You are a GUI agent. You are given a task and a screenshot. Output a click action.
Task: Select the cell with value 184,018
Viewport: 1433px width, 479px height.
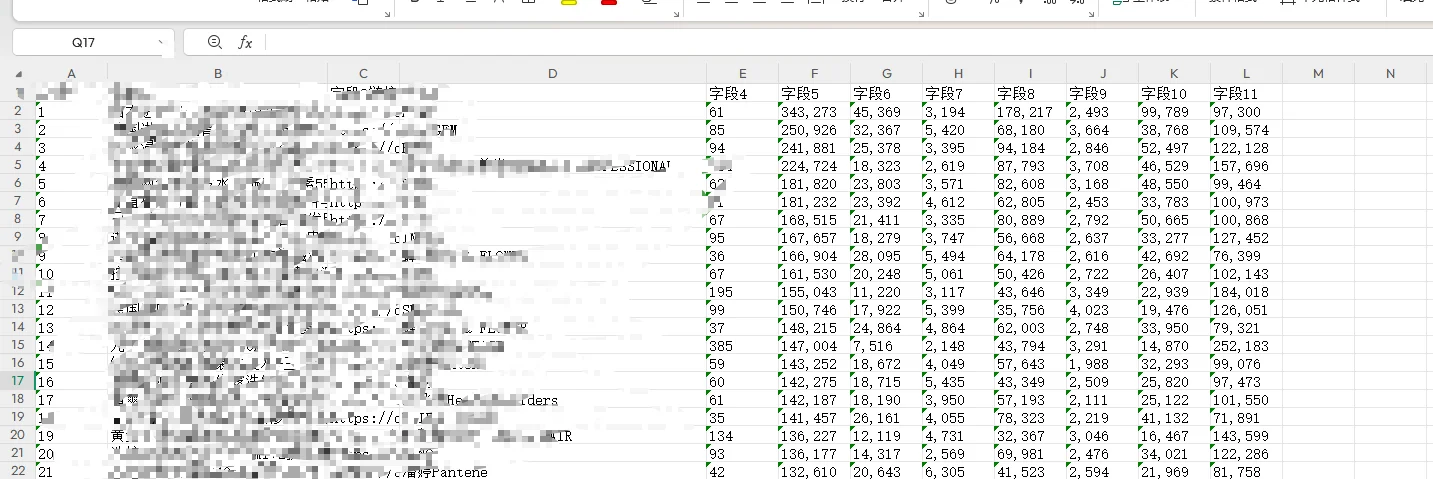pyautogui.click(x=1246, y=292)
